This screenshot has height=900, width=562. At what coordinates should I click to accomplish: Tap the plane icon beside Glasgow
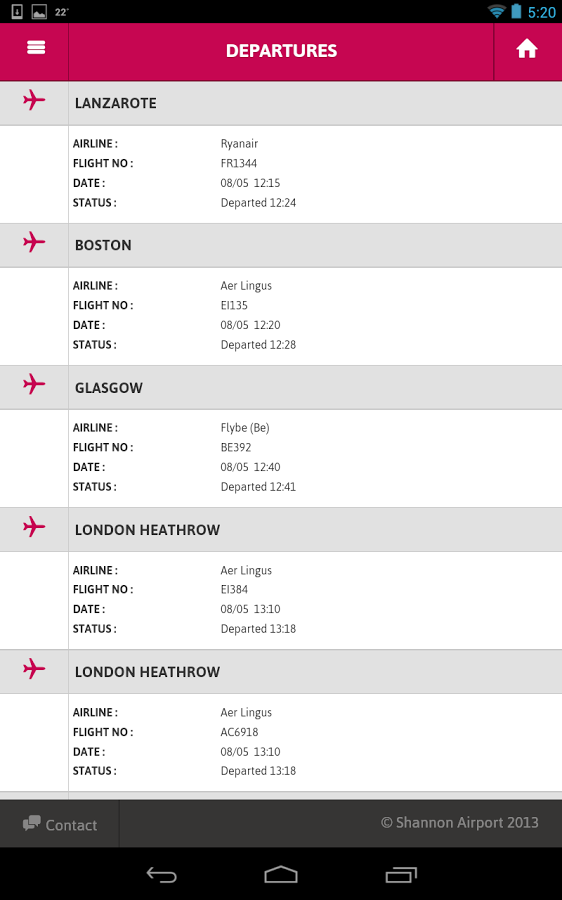click(x=34, y=384)
